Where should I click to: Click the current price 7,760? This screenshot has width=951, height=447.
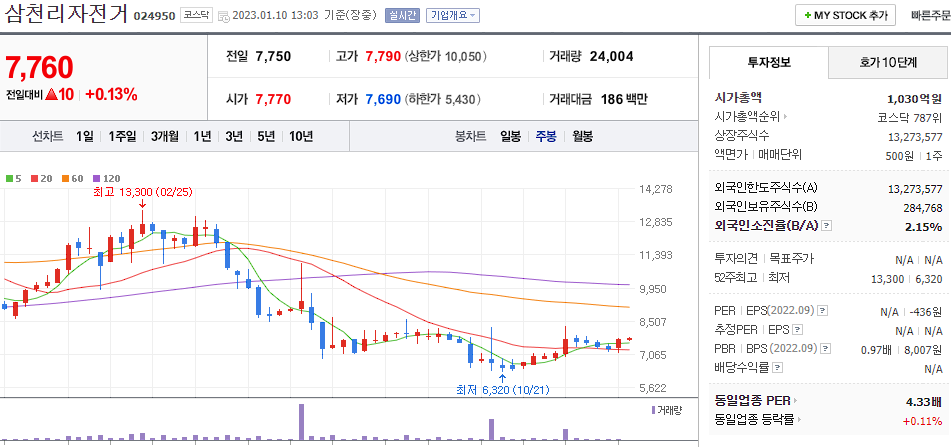pos(39,67)
